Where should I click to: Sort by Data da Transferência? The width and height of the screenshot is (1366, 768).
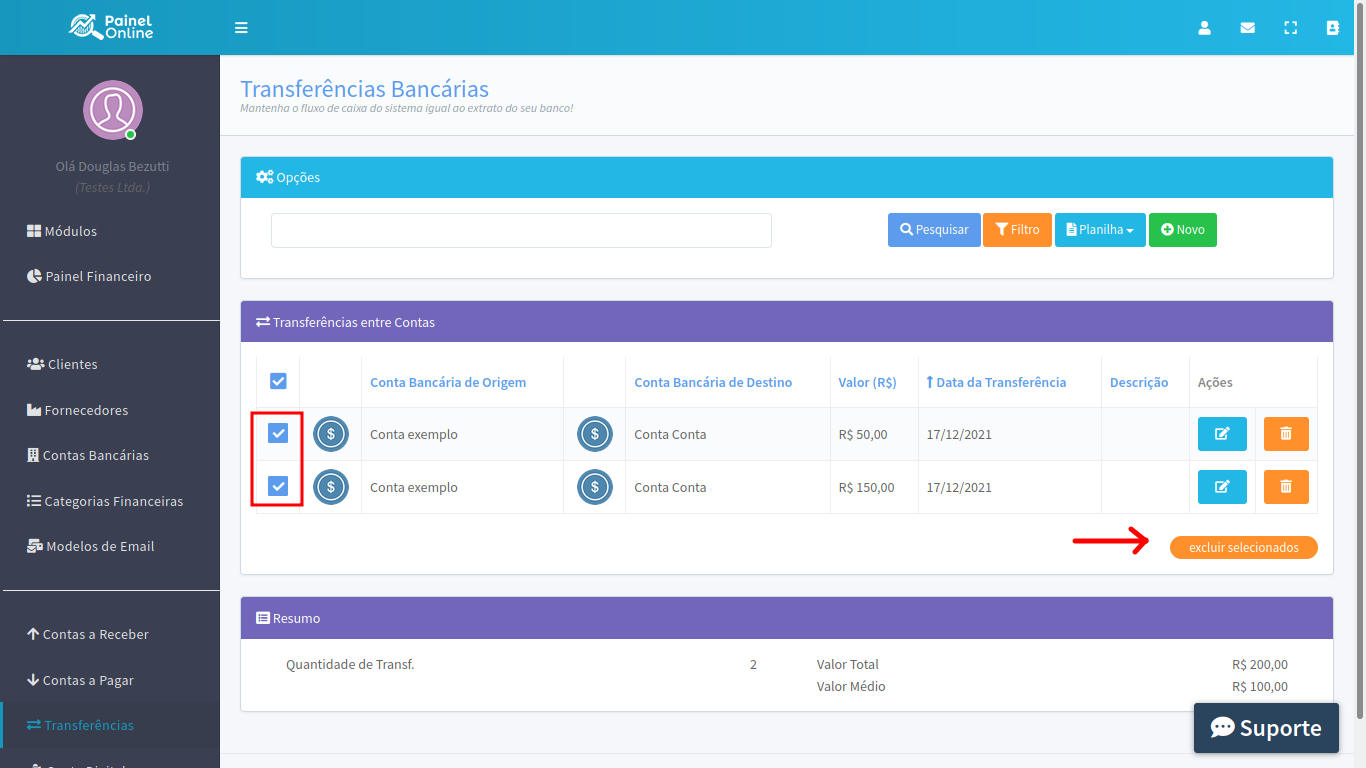click(x=996, y=382)
